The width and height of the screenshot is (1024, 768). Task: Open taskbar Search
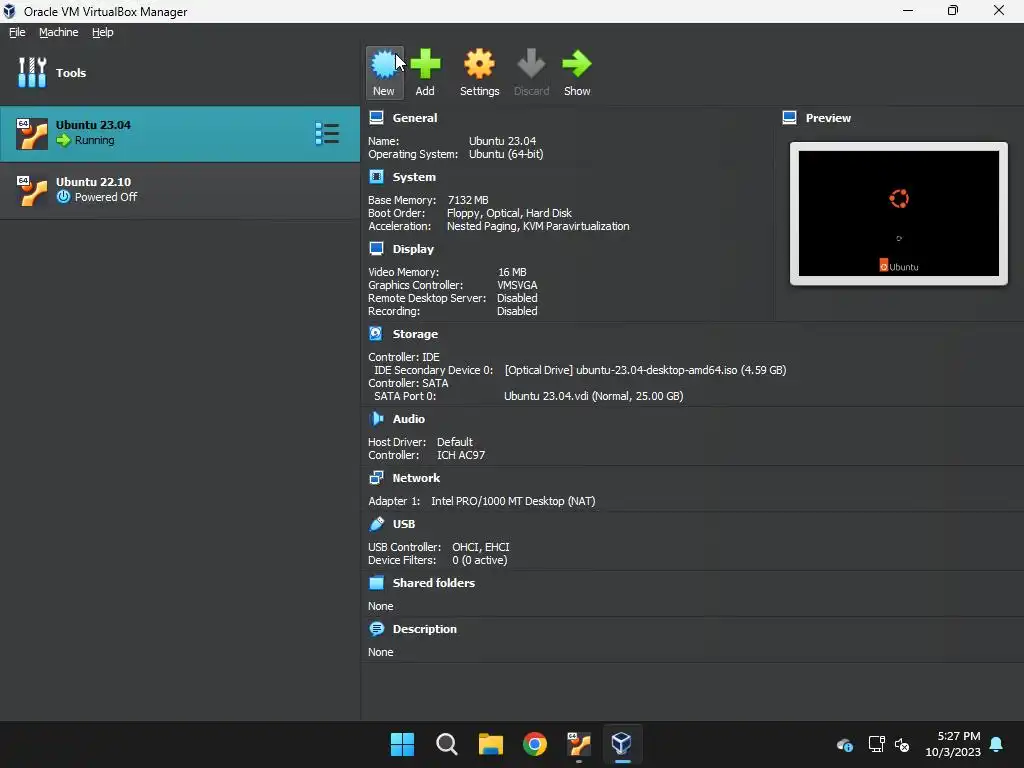pyautogui.click(x=447, y=744)
